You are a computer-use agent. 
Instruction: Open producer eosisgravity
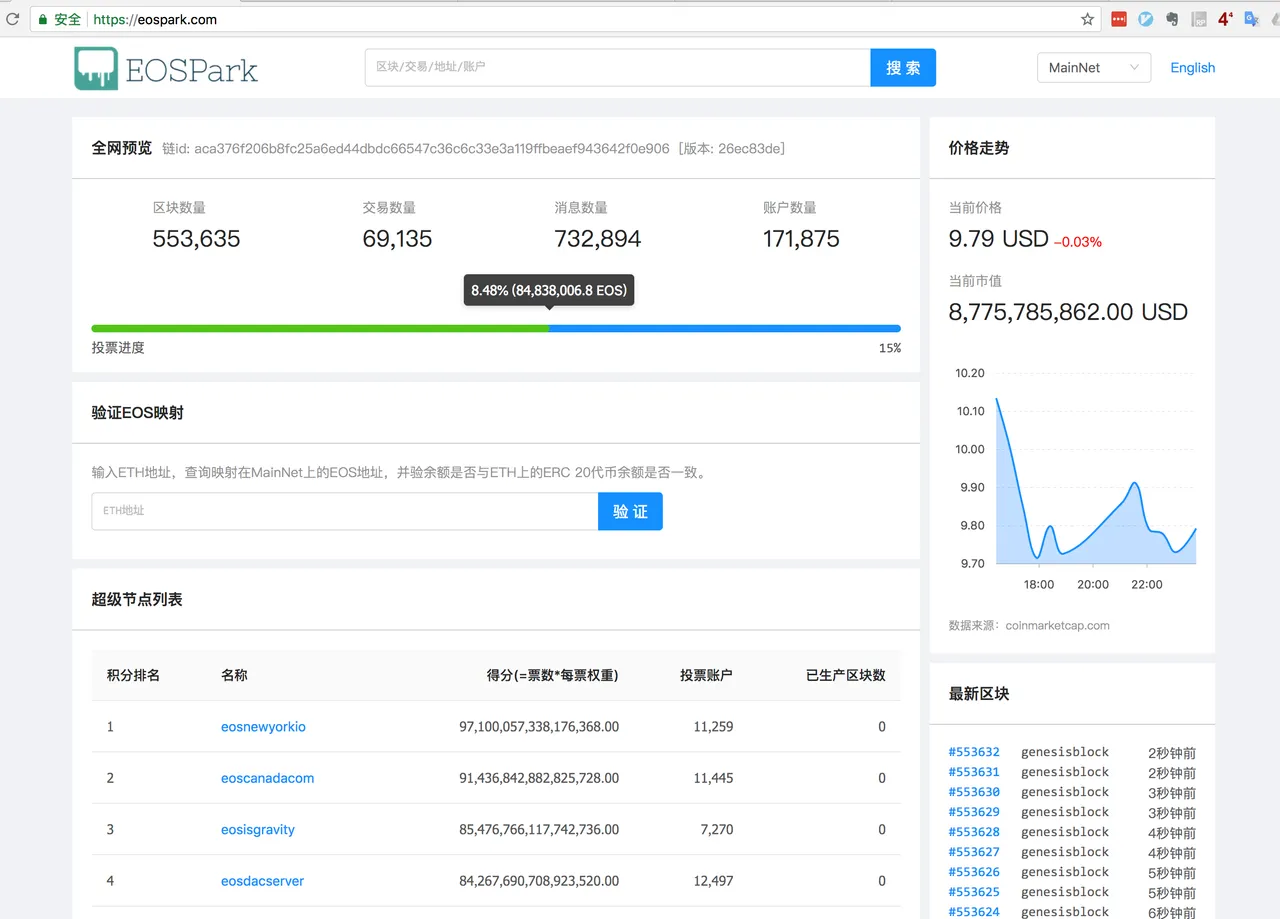coord(258,829)
